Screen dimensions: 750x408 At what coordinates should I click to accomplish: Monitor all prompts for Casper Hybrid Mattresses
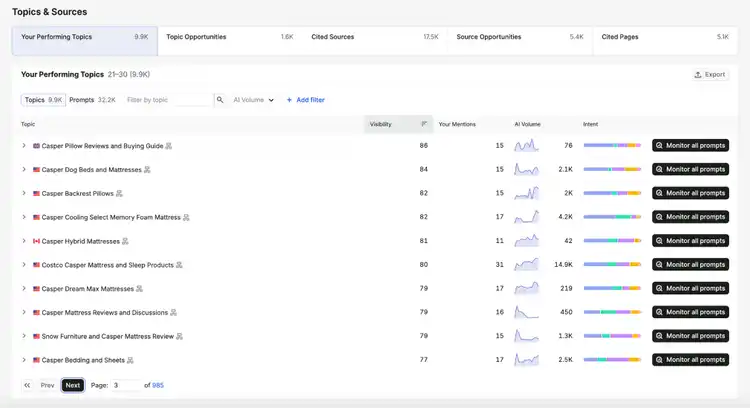click(x=690, y=241)
